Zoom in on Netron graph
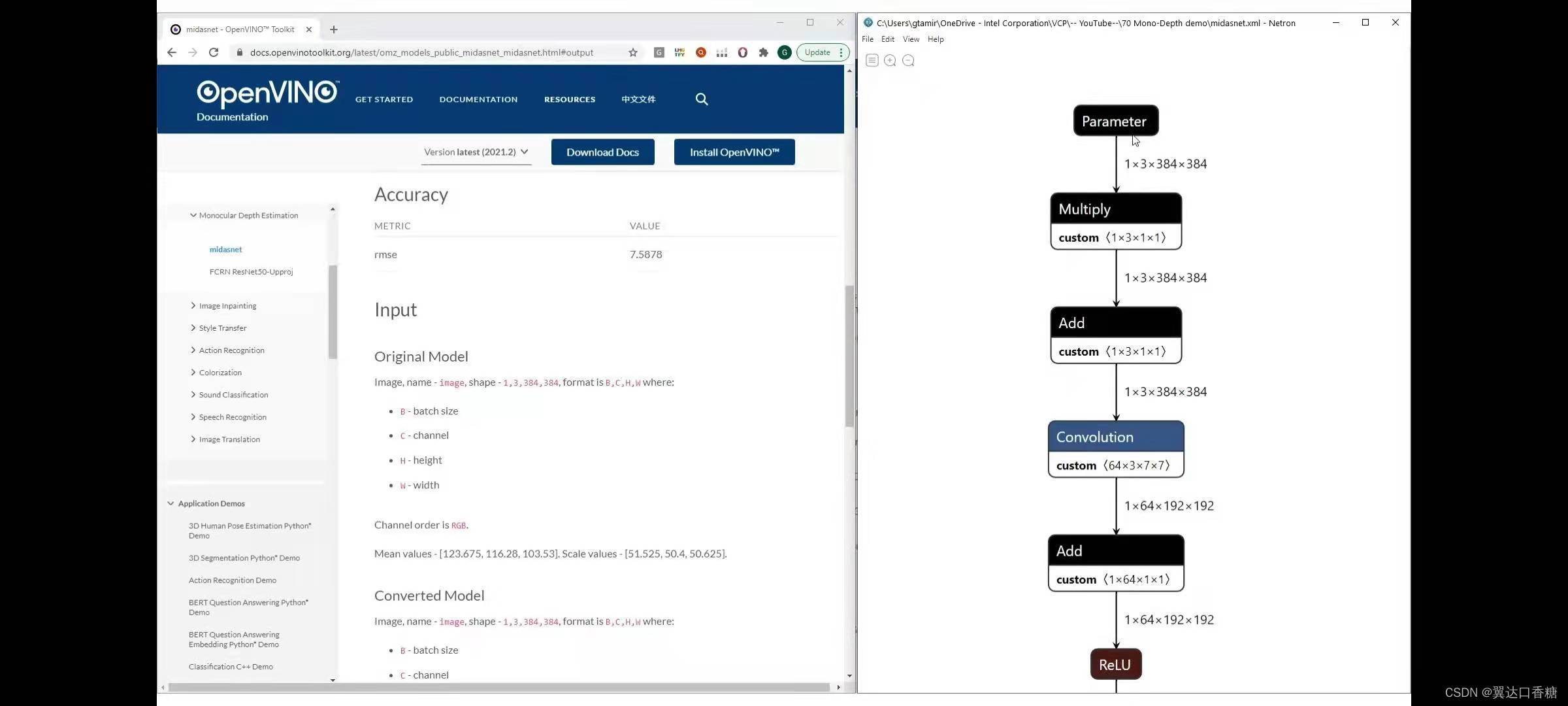Image resolution: width=1568 pixels, height=706 pixels. coord(890,60)
